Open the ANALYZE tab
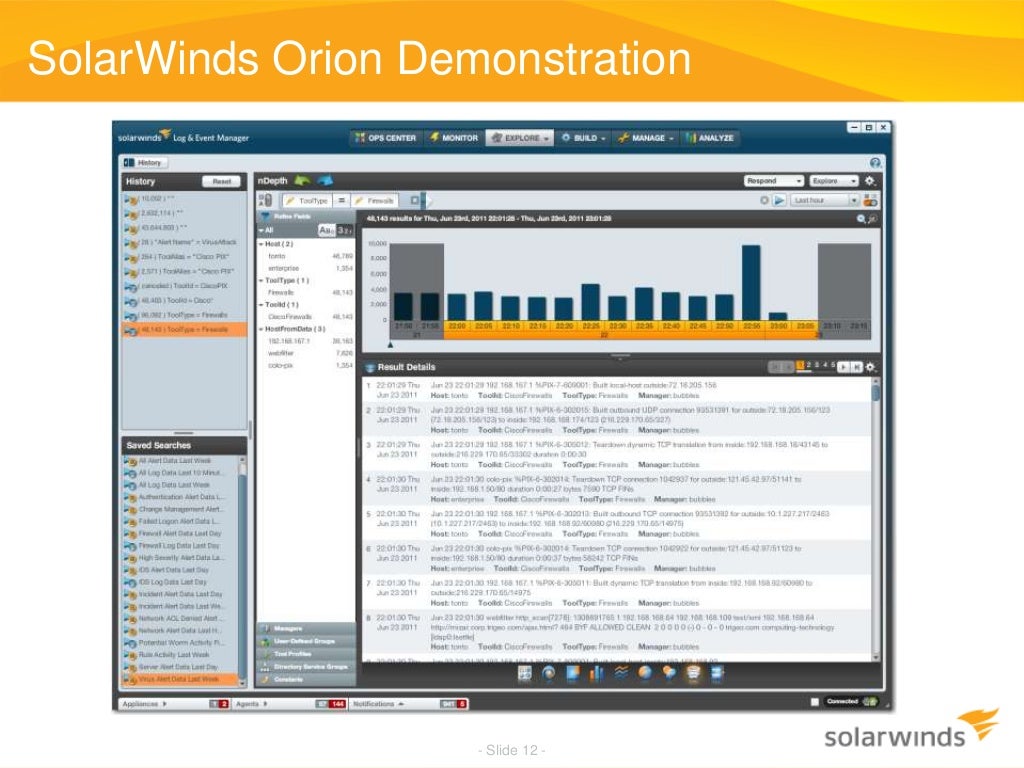The image size is (1024, 768). click(709, 138)
